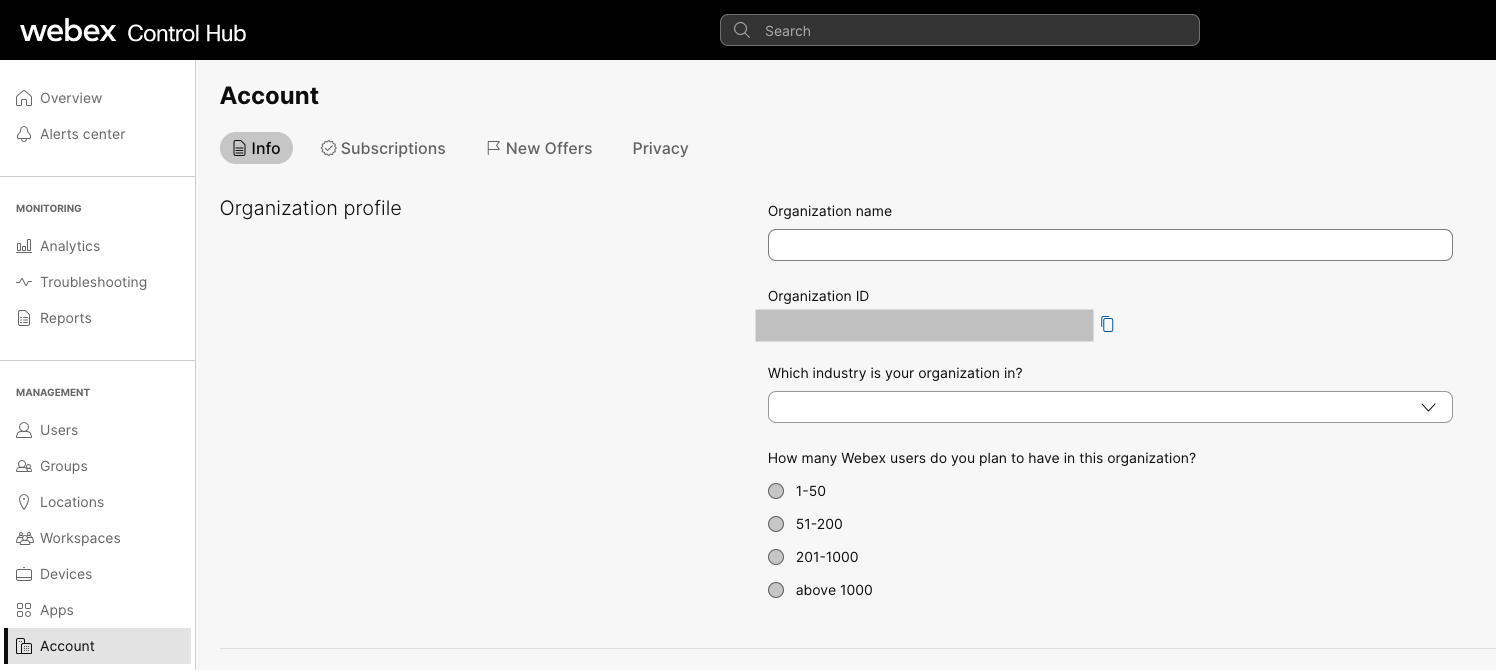Viewport: 1496px width, 670px height.
Task: Open the Privacy tab
Action: [660, 148]
